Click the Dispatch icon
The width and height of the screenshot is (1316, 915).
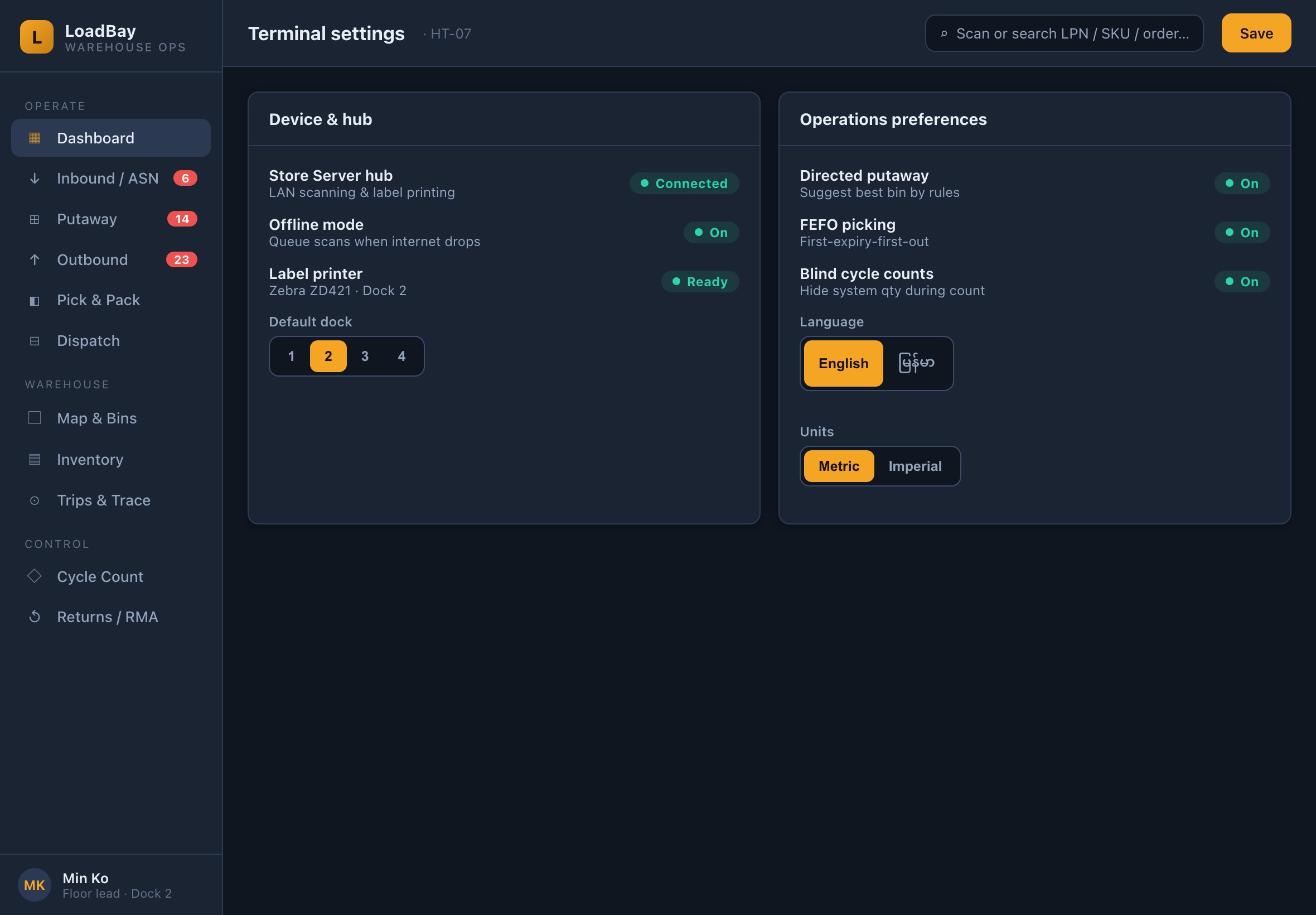(x=35, y=341)
